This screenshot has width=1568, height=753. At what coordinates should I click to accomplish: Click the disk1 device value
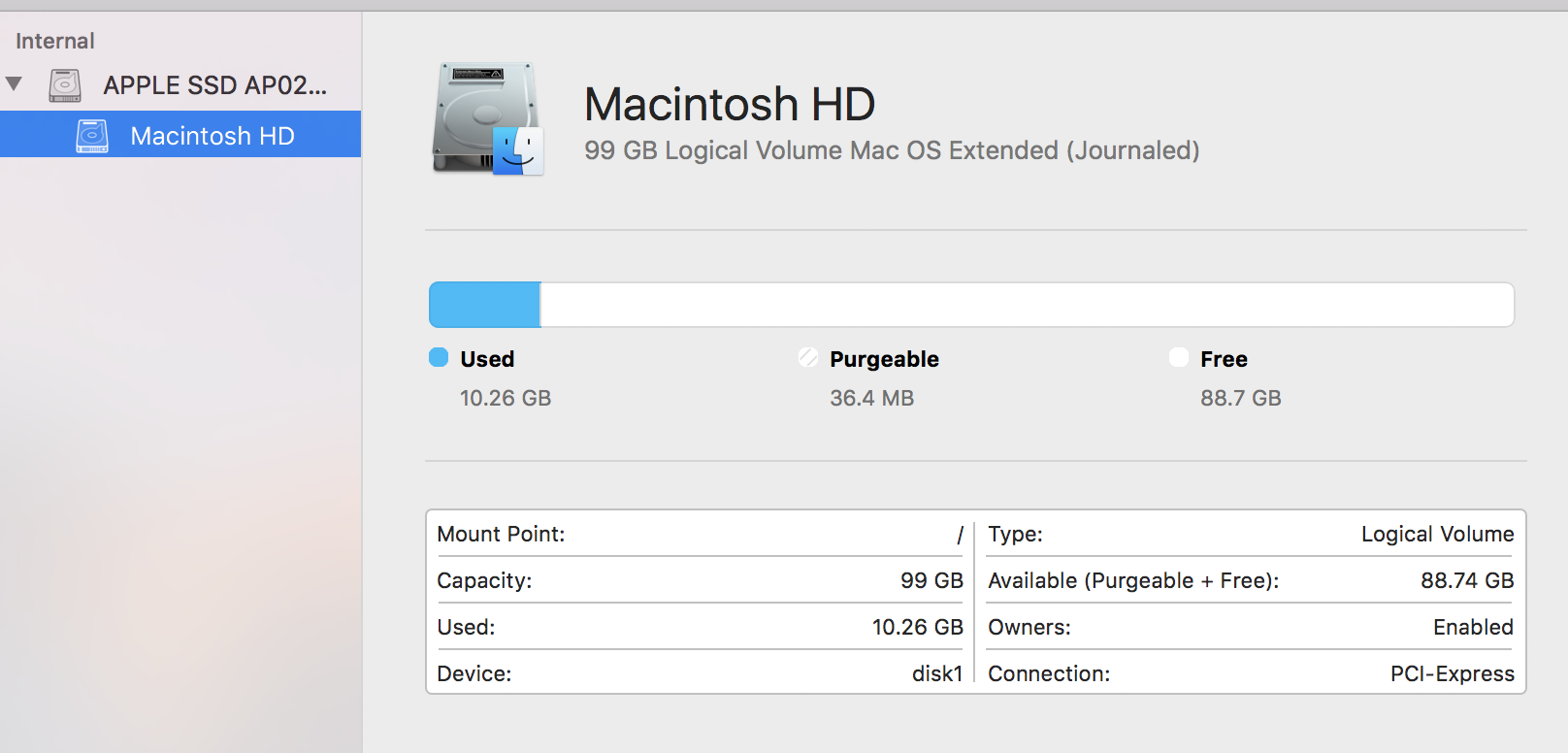click(x=937, y=673)
